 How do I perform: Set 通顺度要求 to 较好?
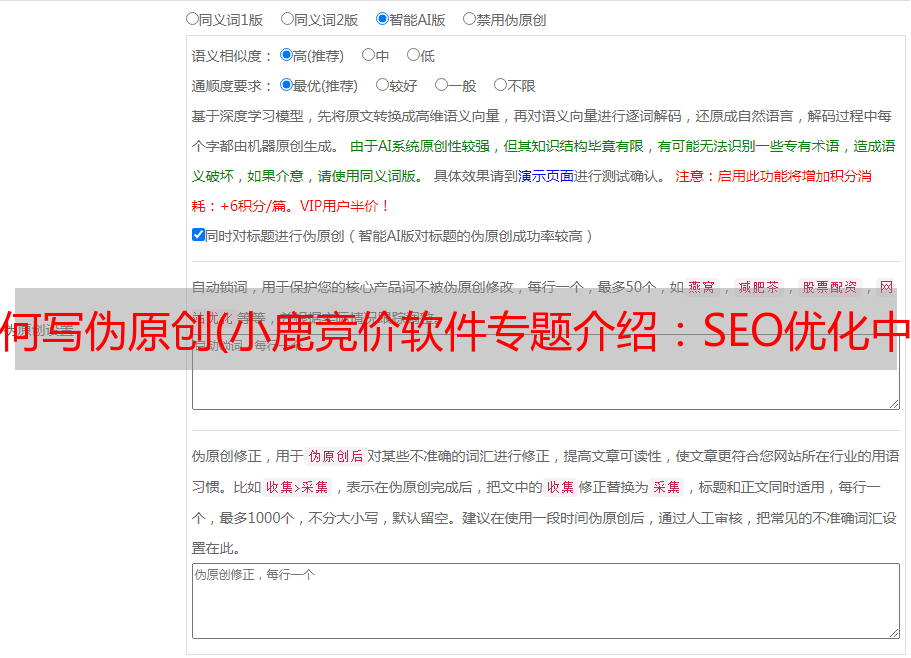click(x=382, y=85)
